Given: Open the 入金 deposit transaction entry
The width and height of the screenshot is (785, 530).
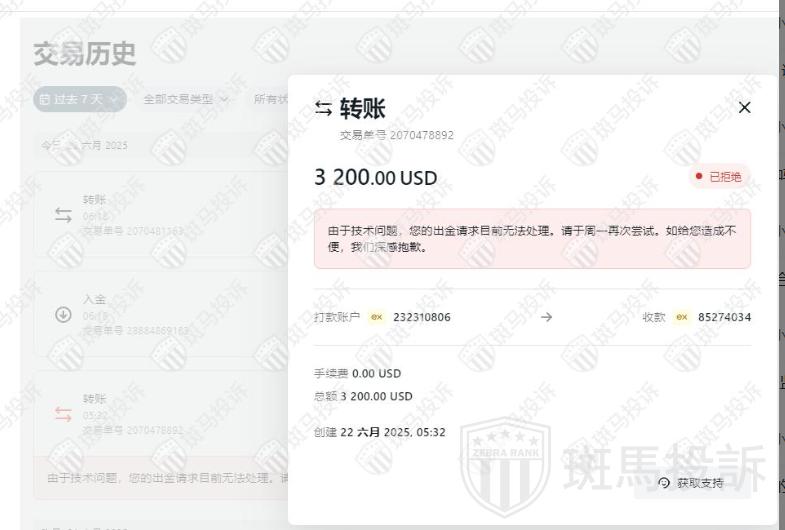Looking at the screenshot, I should tap(161, 314).
